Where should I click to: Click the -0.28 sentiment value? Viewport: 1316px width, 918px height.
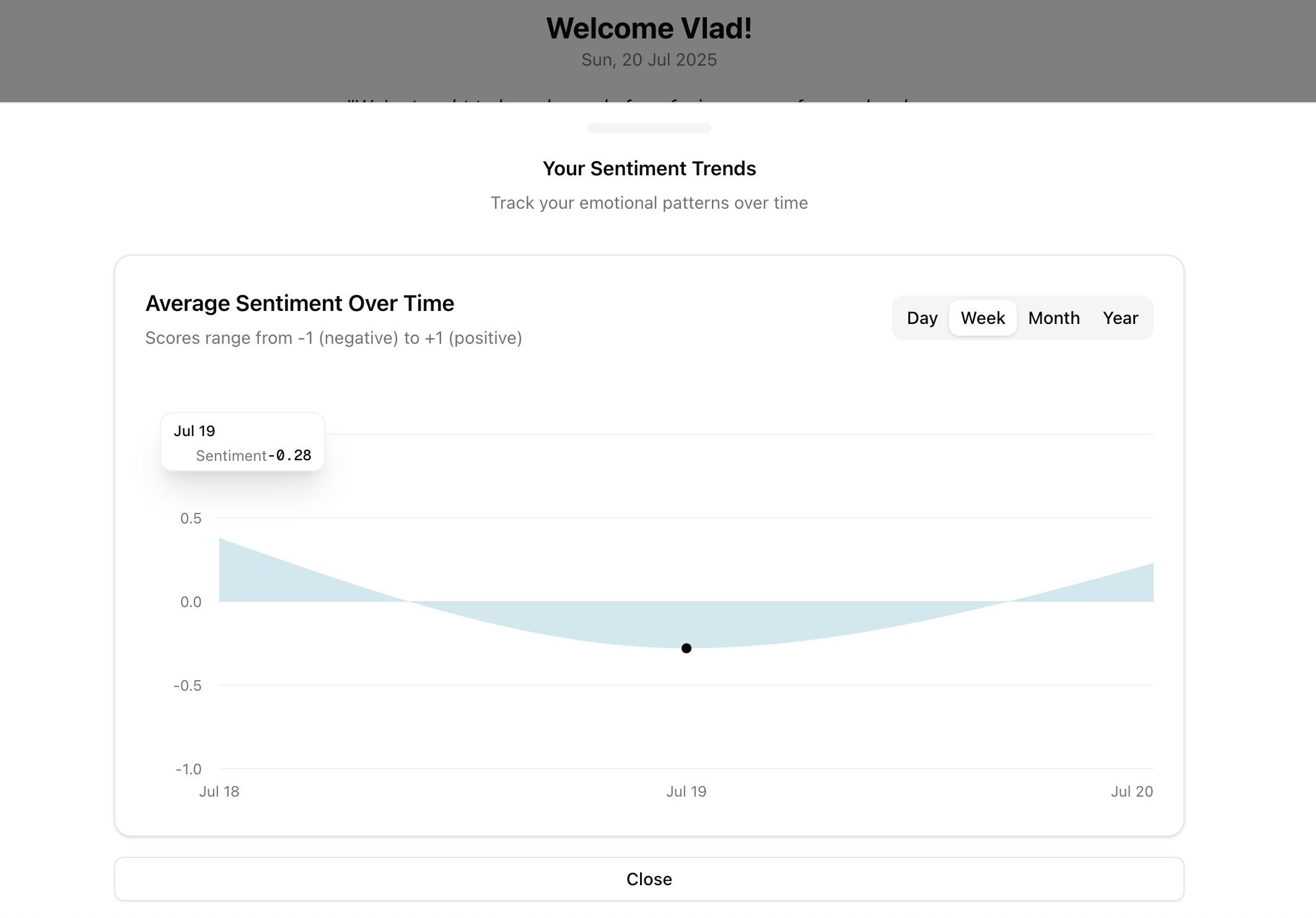tap(290, 455)
